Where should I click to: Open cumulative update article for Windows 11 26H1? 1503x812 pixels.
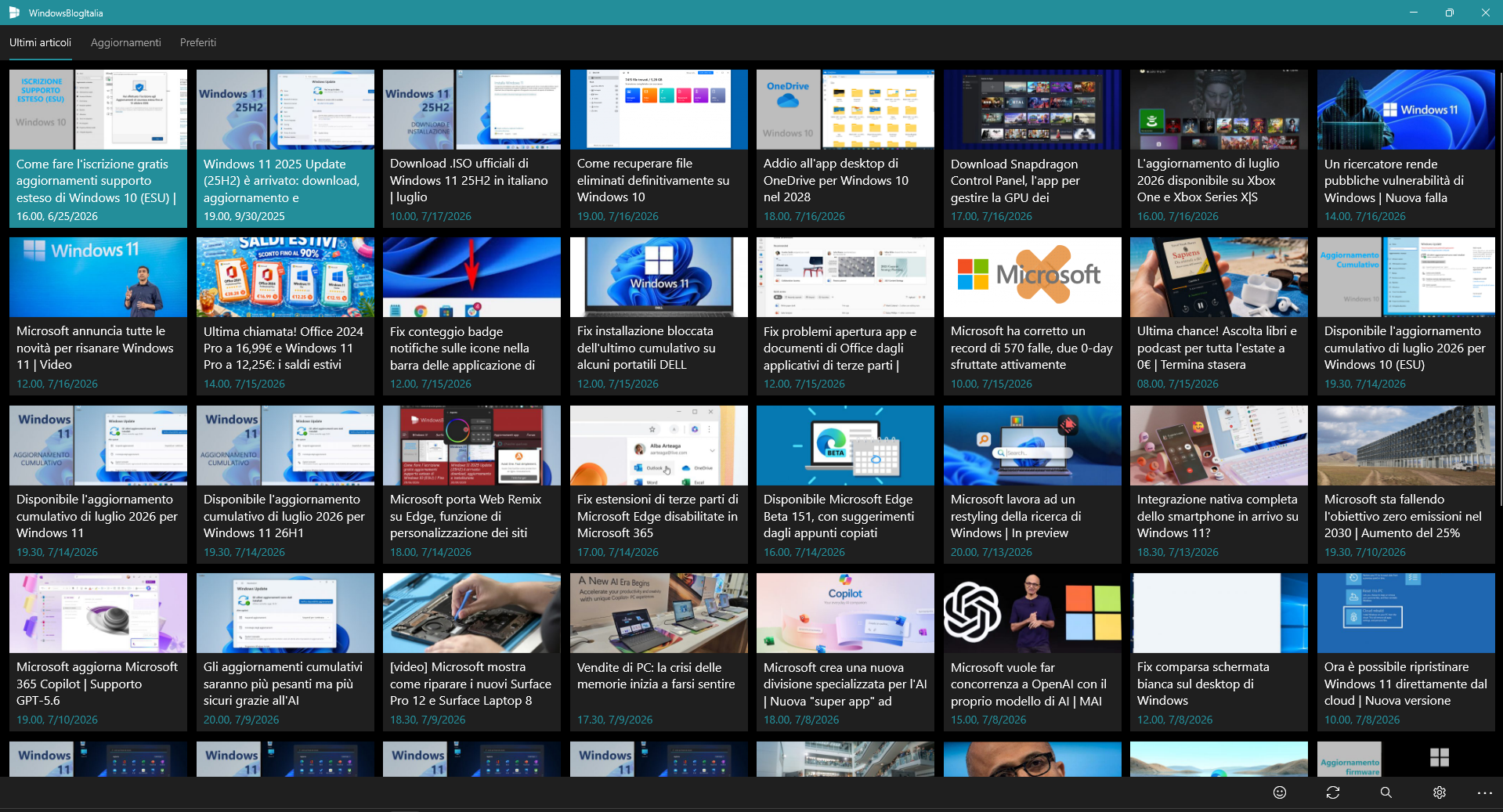coord(285,485)
